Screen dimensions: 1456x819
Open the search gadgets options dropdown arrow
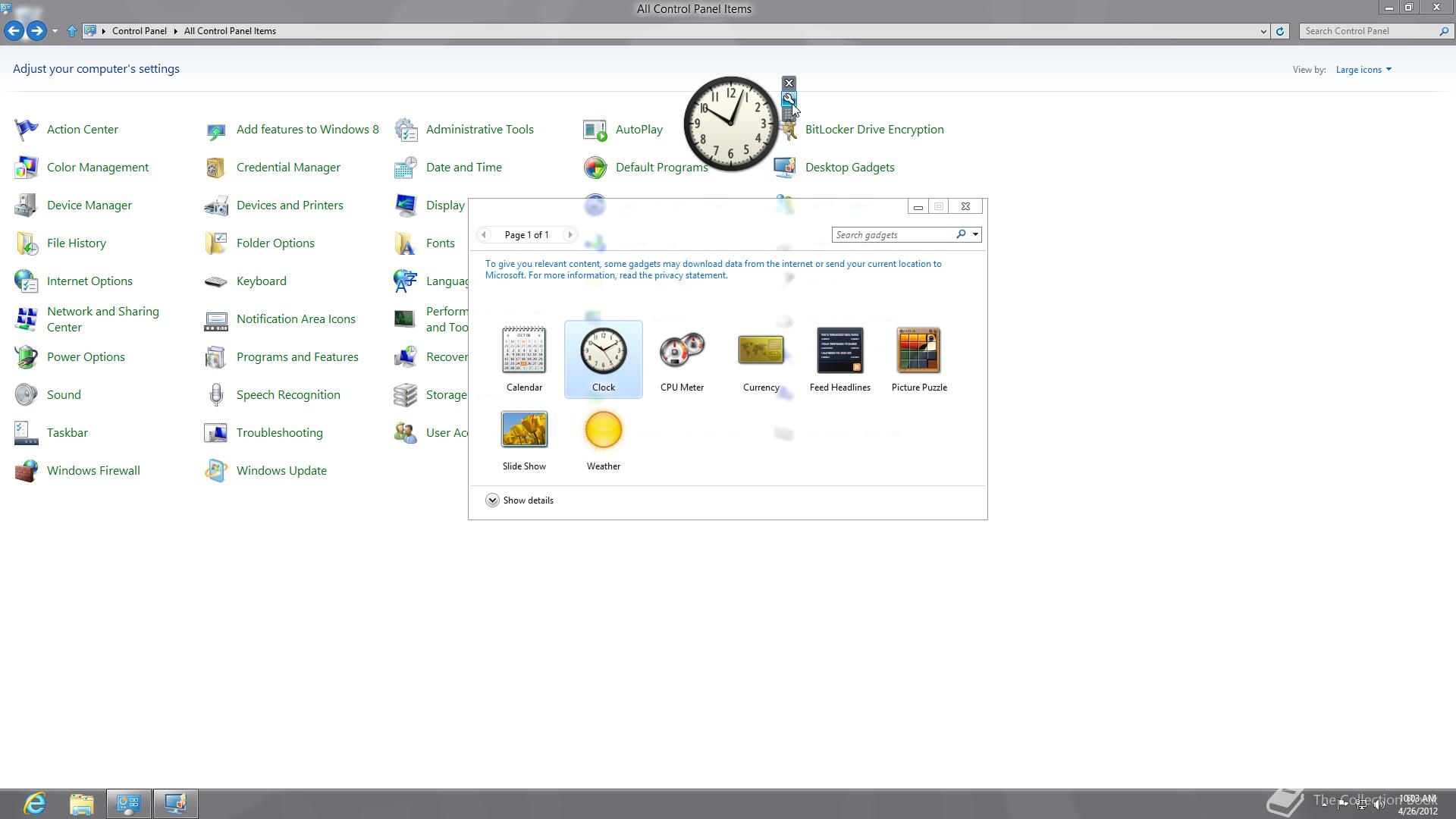point(975,234)
